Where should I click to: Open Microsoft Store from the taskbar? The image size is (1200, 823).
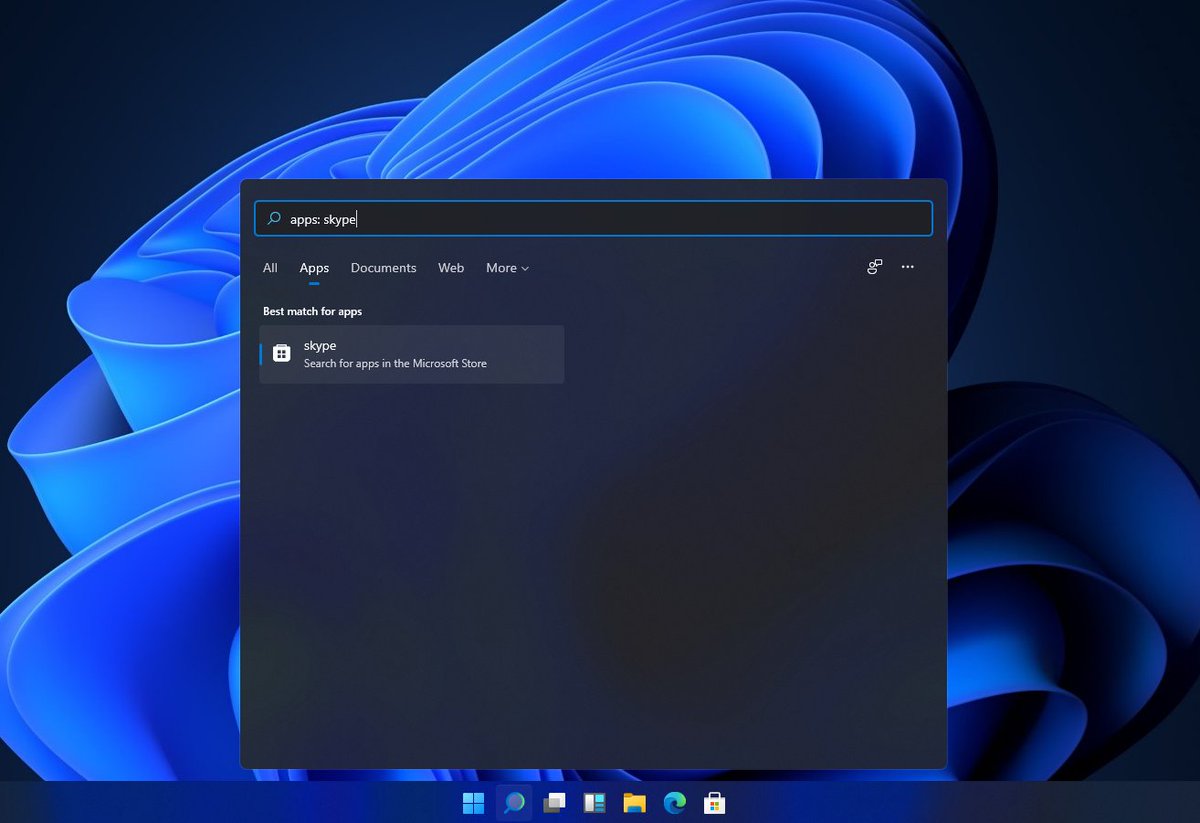click(715, 803)
